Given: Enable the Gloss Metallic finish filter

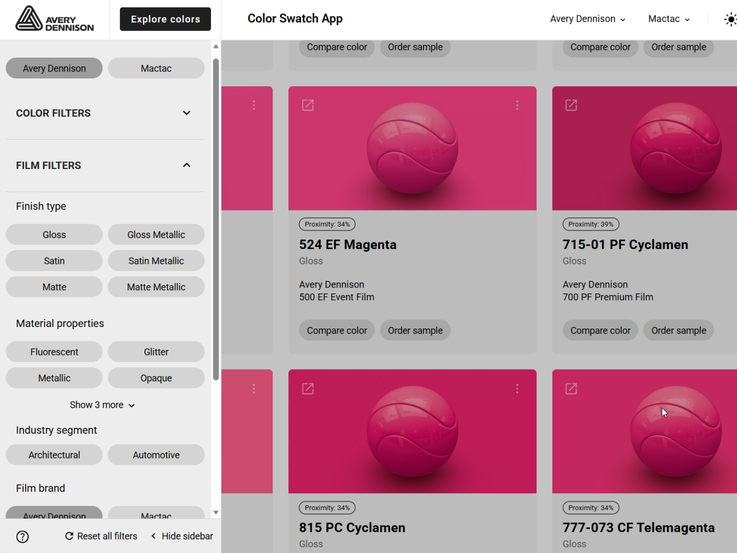Looking at the screenshot, I should click(x=156, y=234).
